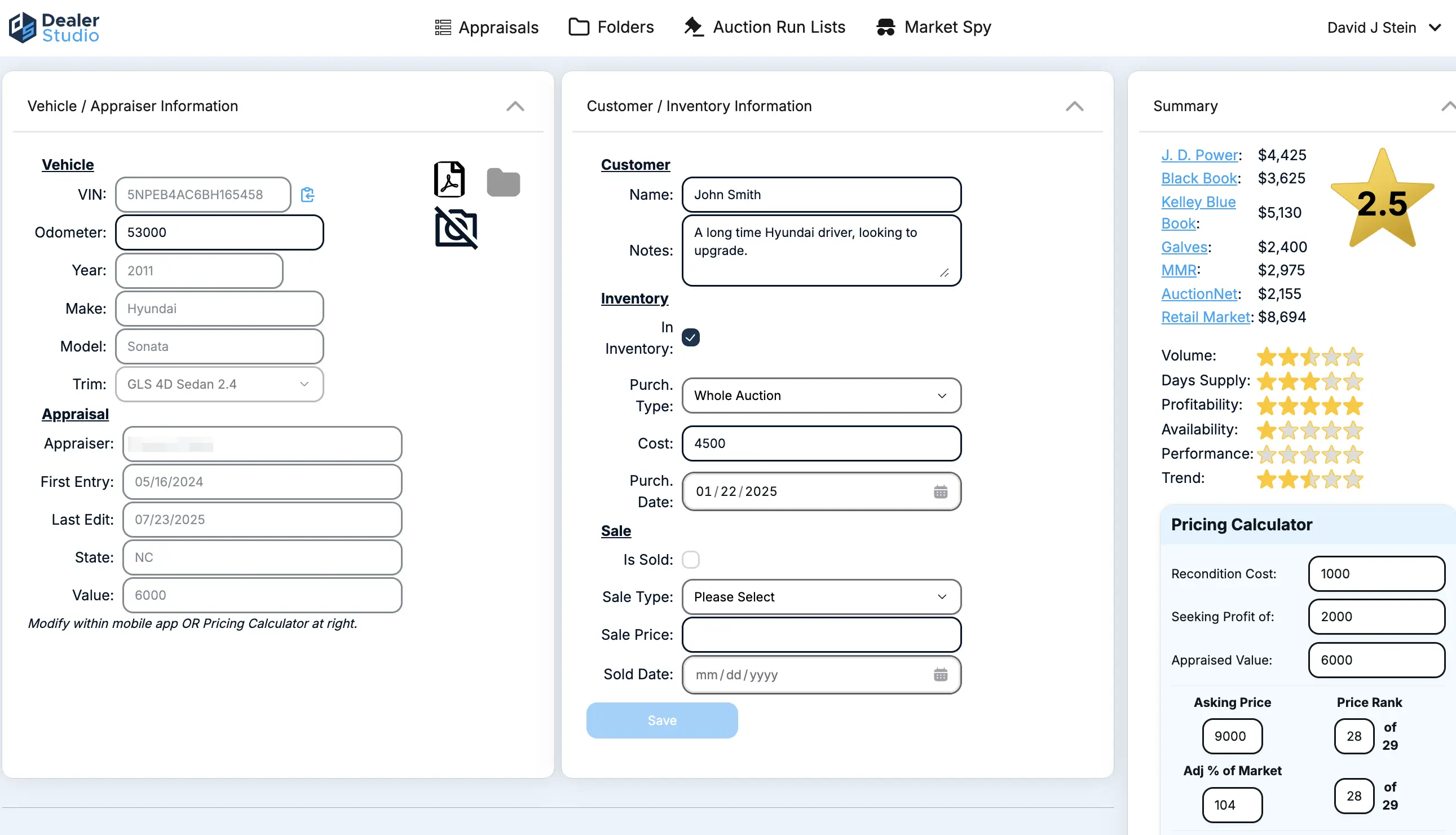The width and height of the screenshot is (1456, 835).
Task: Open the PDF export icon
Action: click(449, 179)
